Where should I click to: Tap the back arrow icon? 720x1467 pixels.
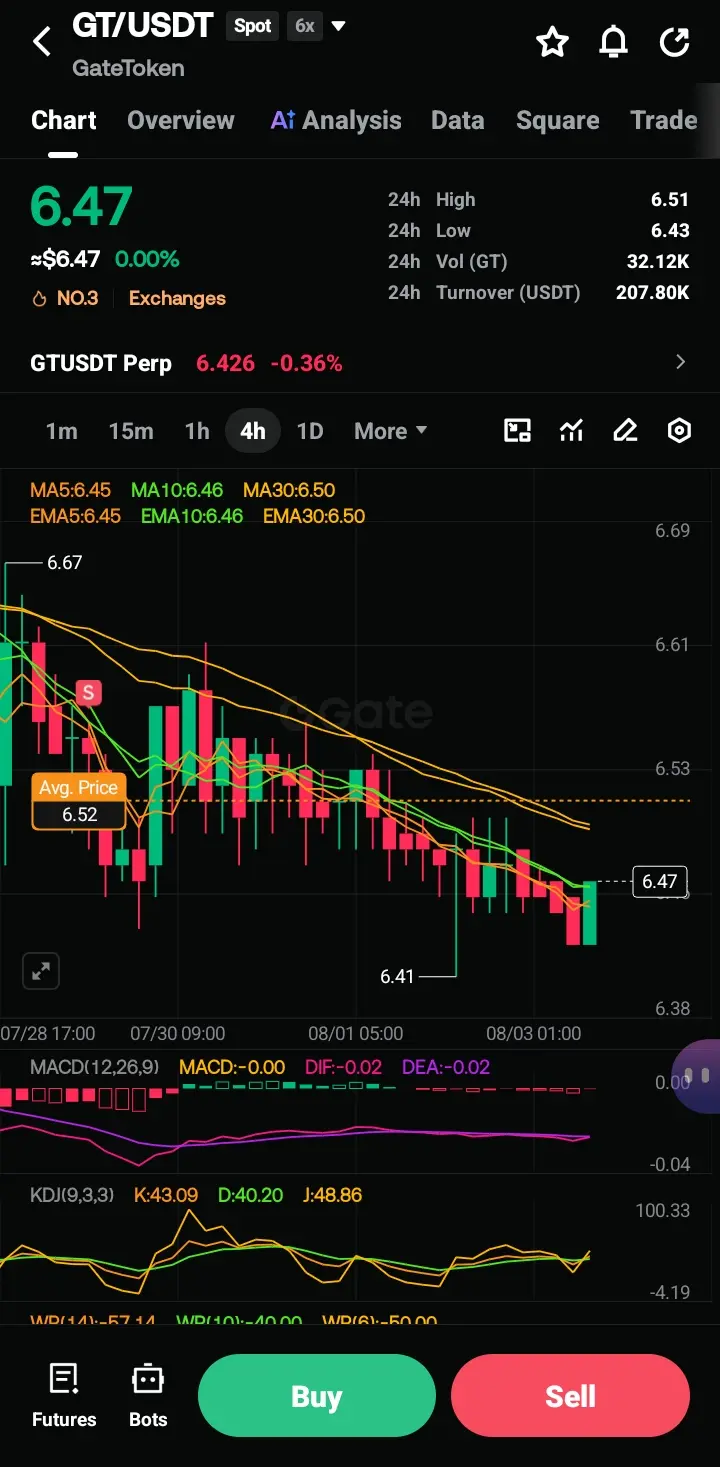click(41, 42)
